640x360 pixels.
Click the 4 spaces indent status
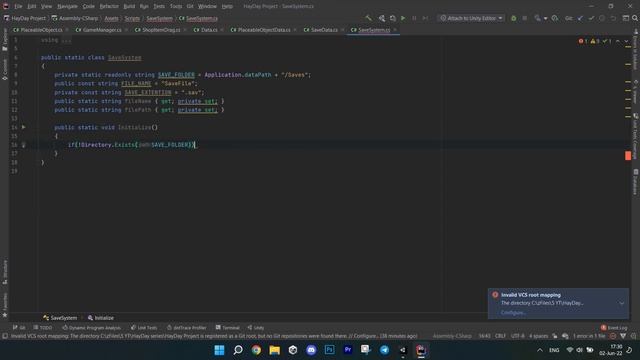click(x=539, y=336)
